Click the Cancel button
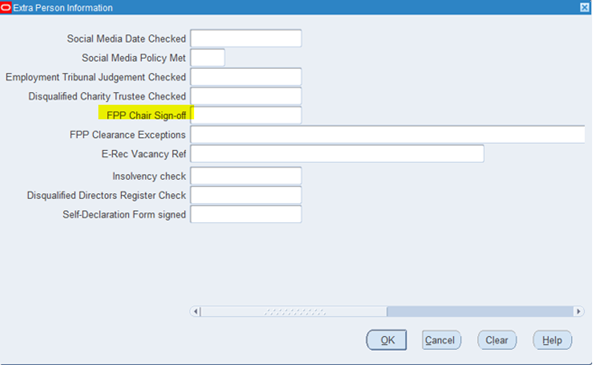593x365 pixels. click(x=441, y=340)
